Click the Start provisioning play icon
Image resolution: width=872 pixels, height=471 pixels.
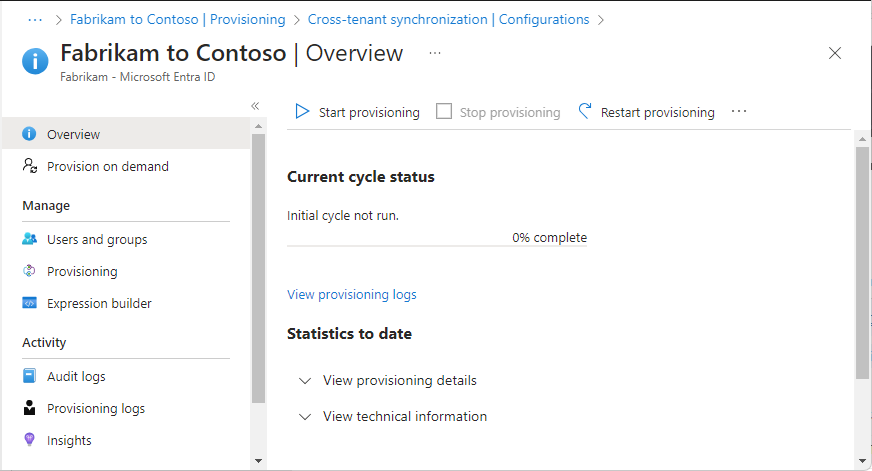[301, 111]
